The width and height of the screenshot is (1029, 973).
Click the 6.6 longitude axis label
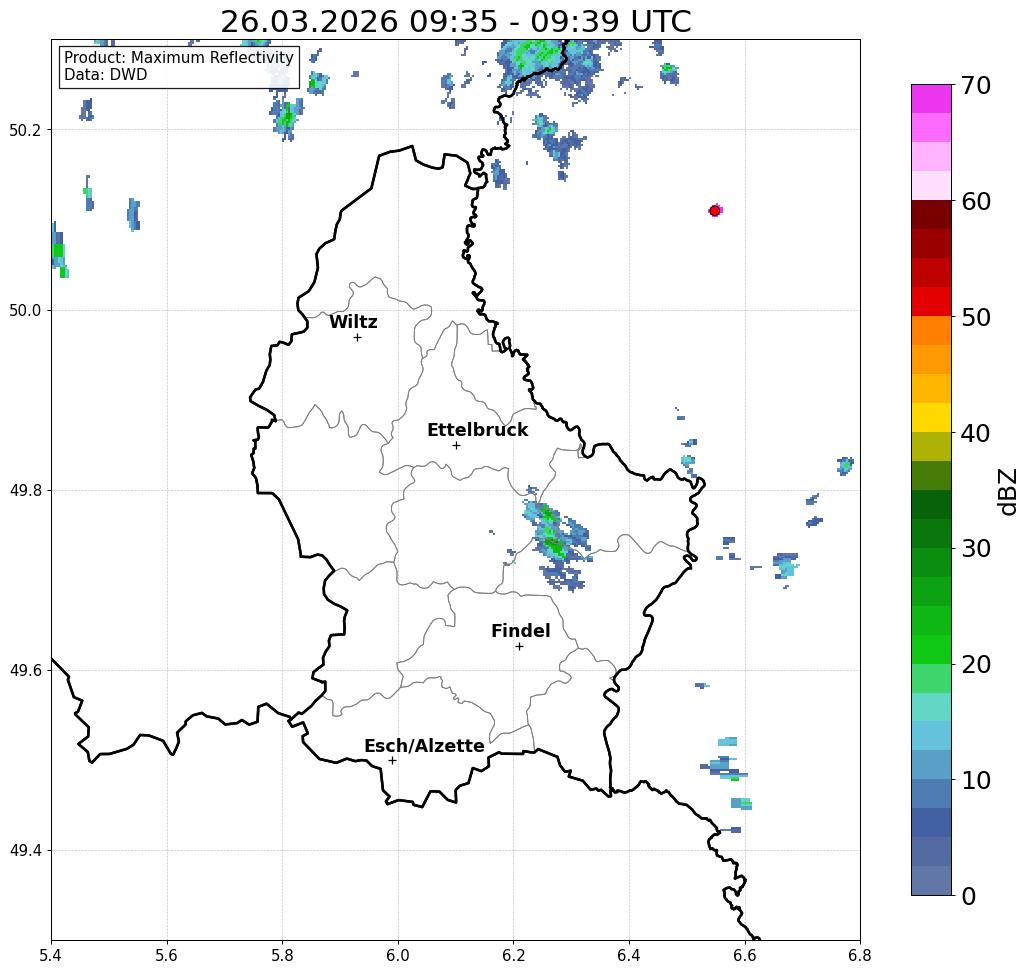click(x=744, y=955)
